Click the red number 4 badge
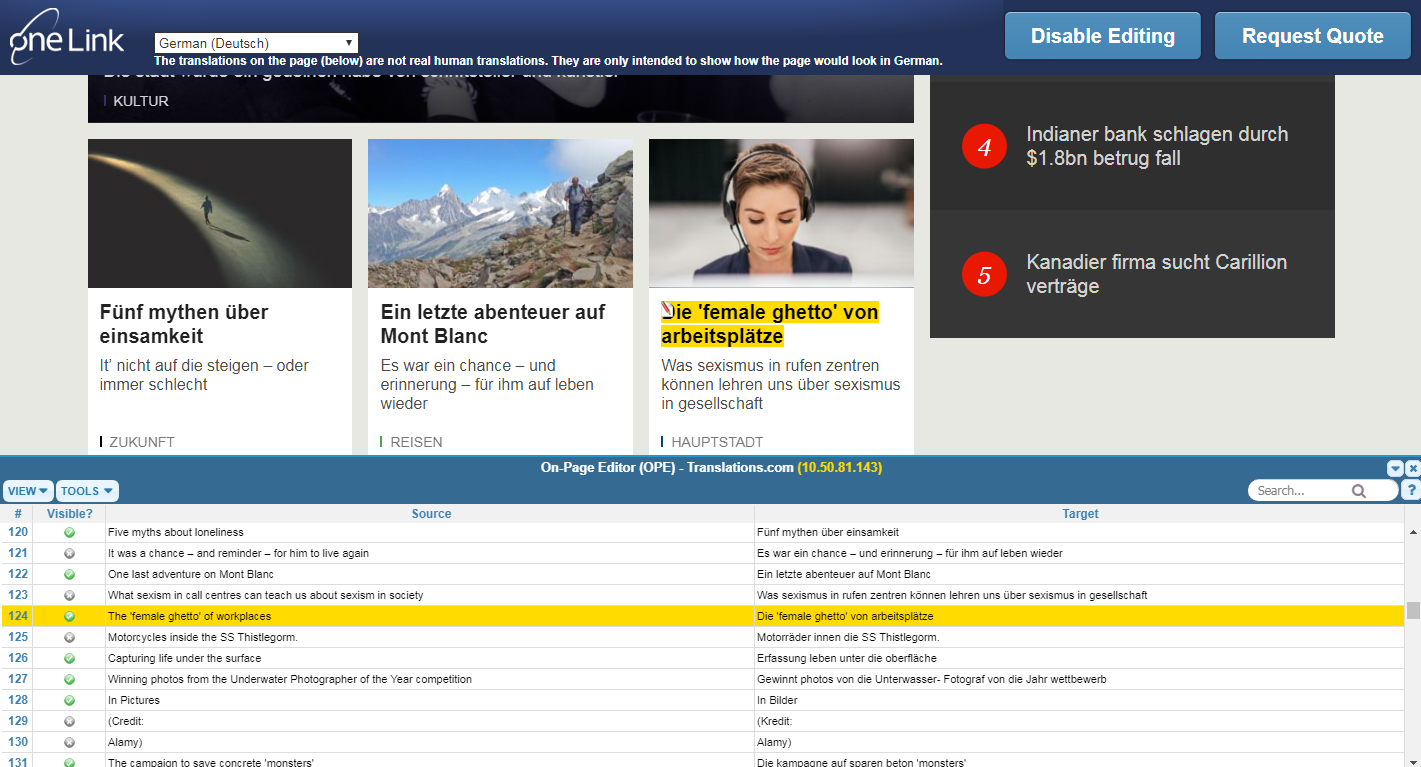1421x767 pixels. point(983,147)
